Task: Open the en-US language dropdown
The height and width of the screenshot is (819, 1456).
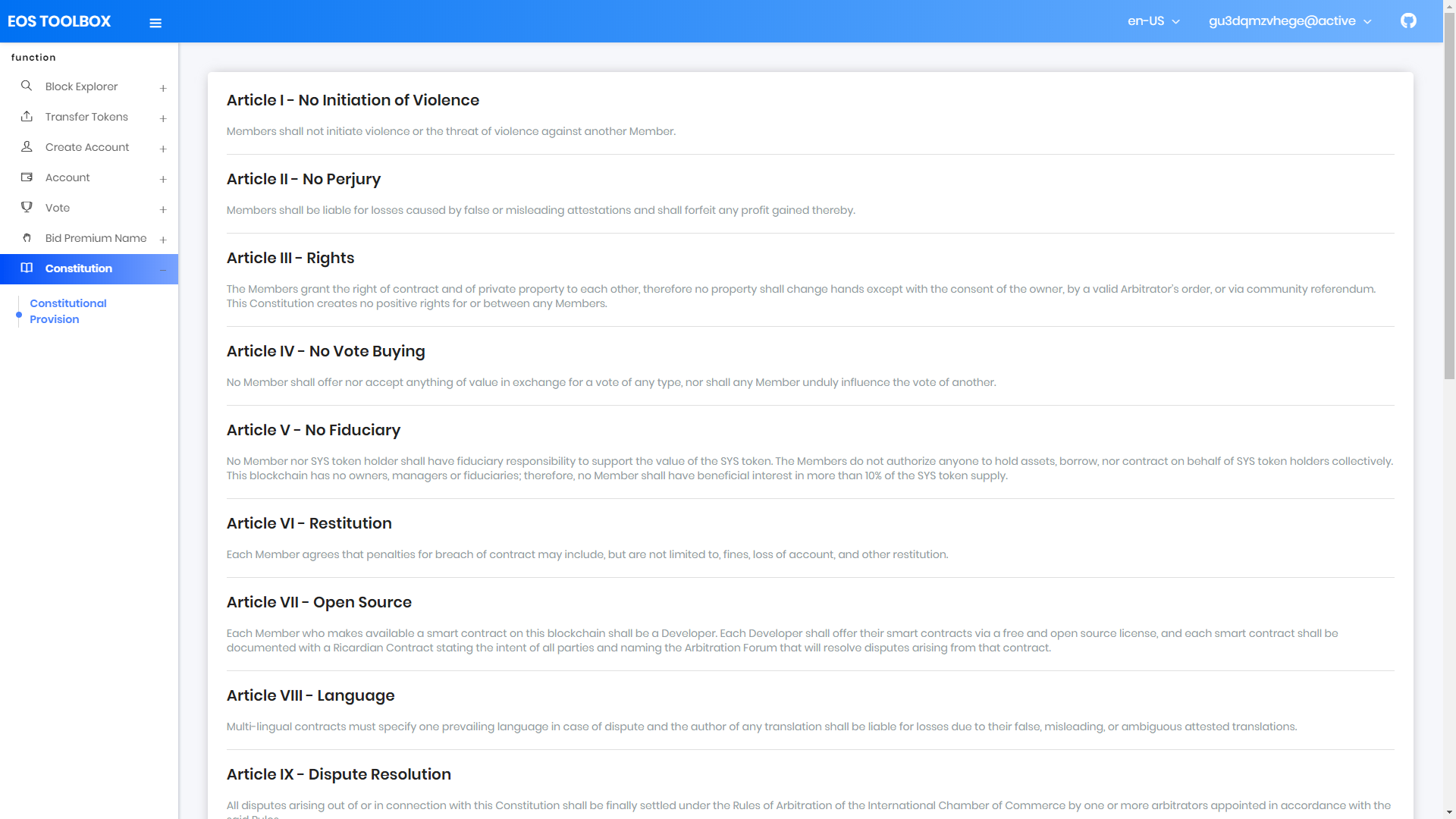Action: (1153, 21)
